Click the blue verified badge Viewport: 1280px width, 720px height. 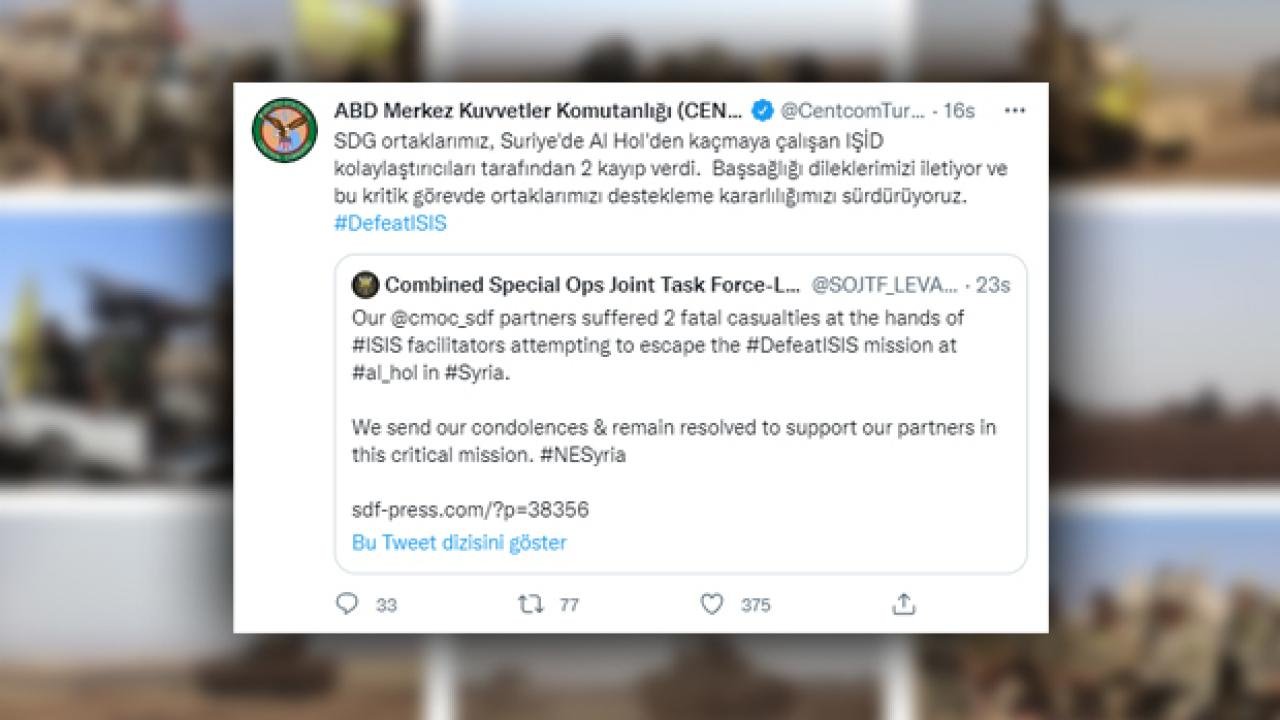[761, 110]
